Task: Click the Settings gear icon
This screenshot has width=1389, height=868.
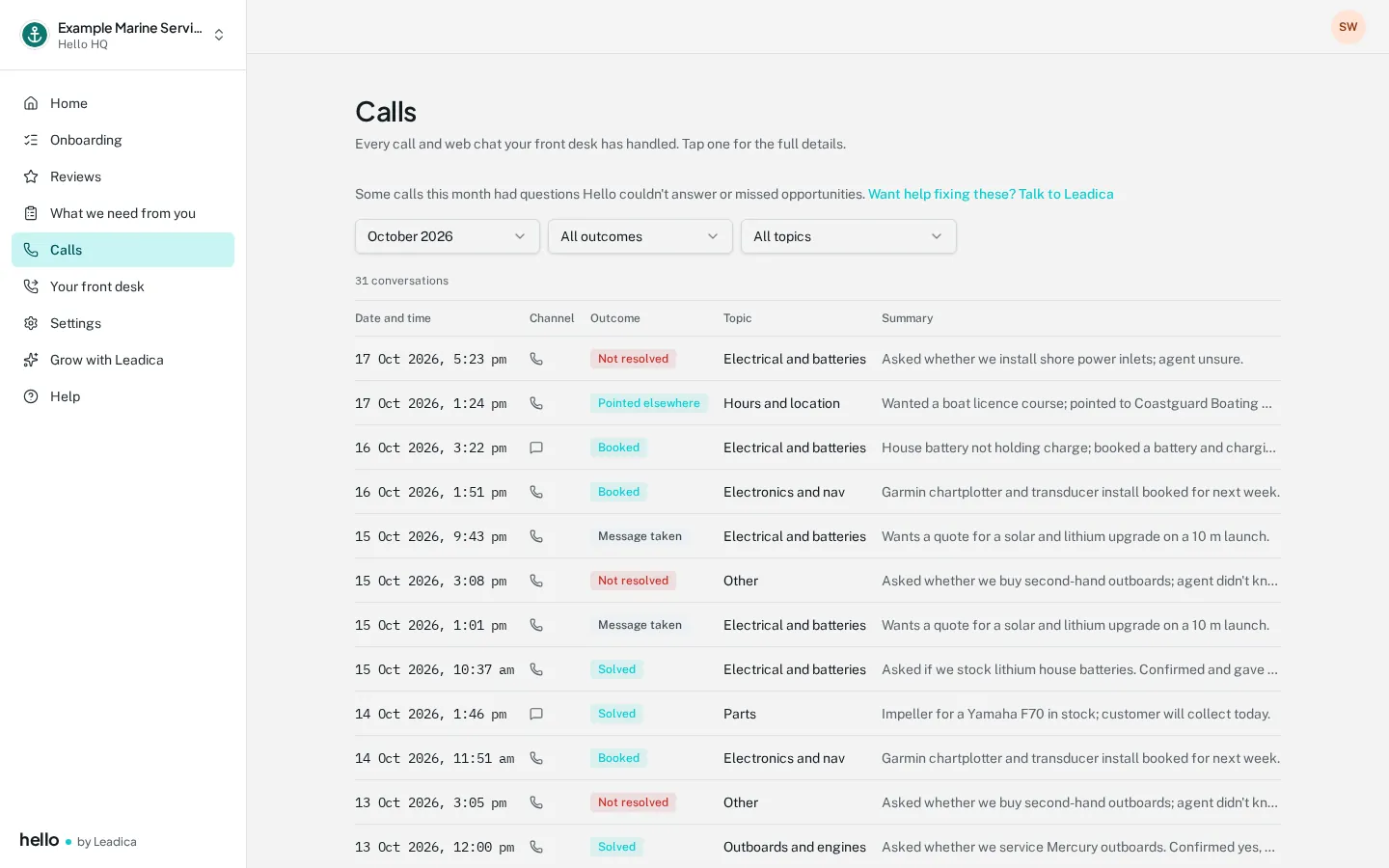Action: pyautogui.click(x=31, y=323)
